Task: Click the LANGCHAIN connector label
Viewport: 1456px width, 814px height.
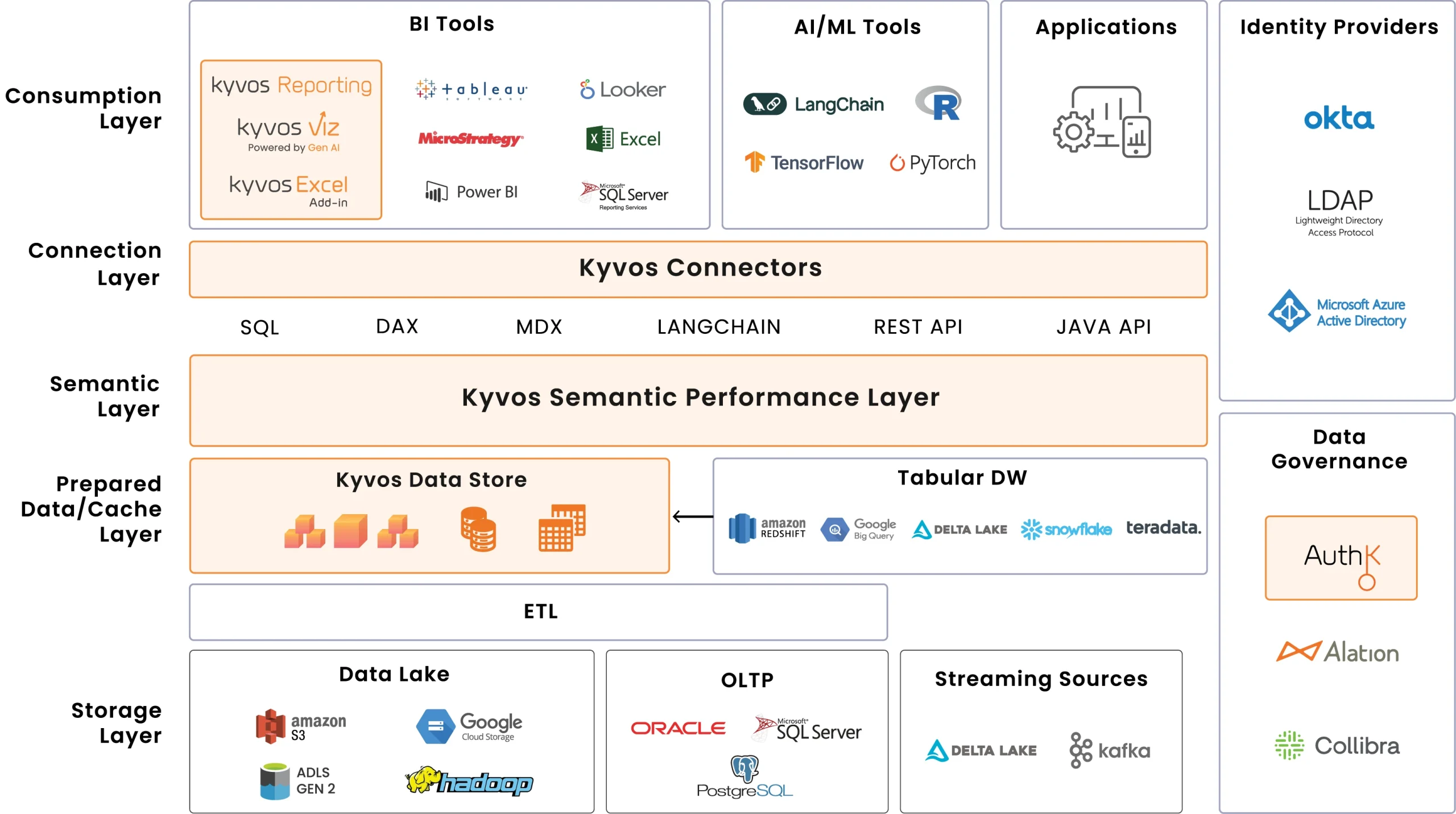Action: point(719,327)
